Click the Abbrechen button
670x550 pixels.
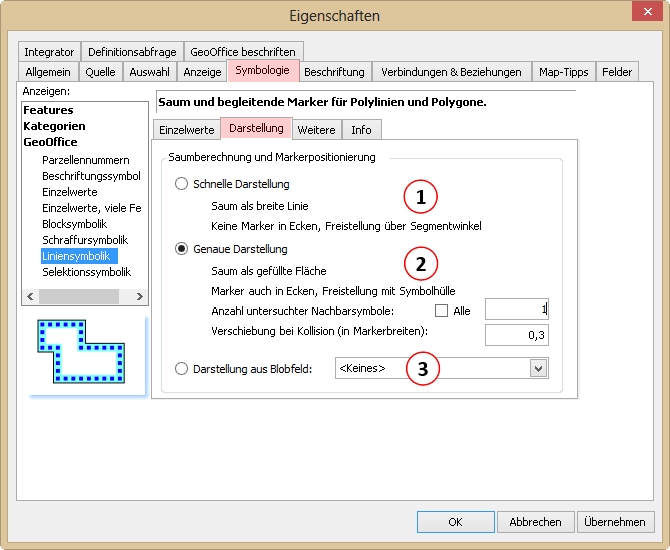(x=535, y=522)
